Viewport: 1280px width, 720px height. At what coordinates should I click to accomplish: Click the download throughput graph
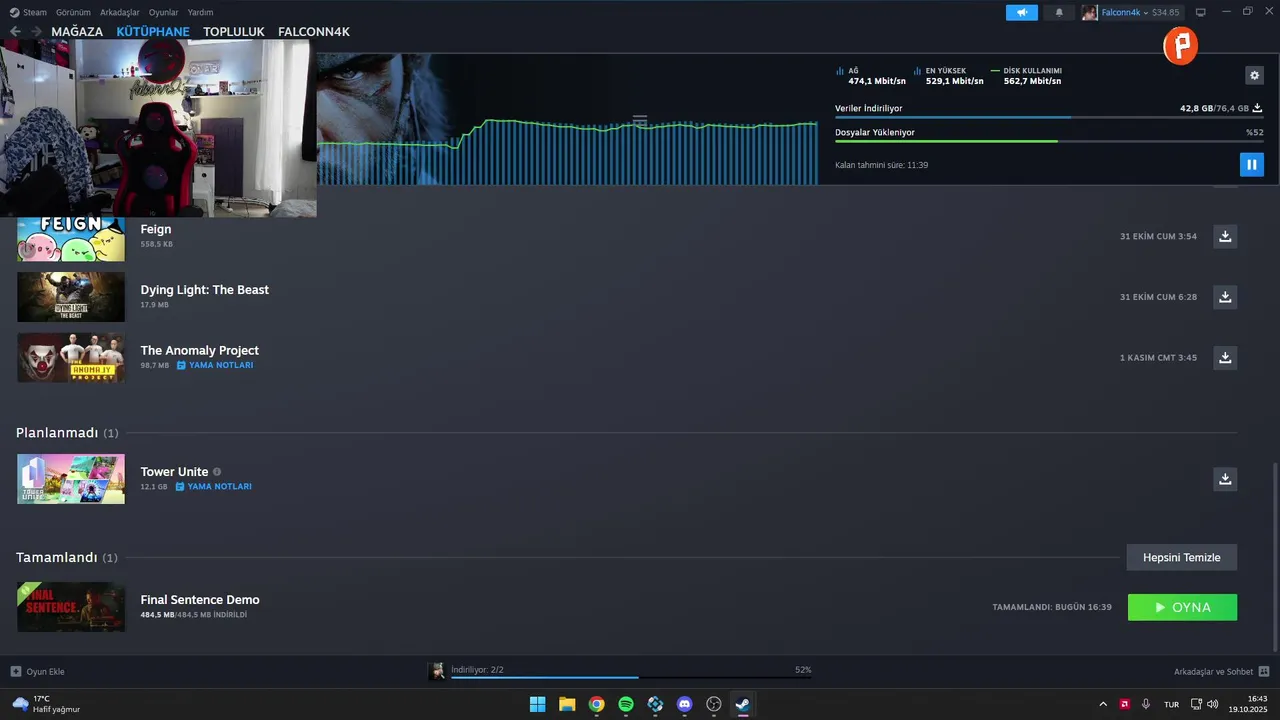coord(567,150)
